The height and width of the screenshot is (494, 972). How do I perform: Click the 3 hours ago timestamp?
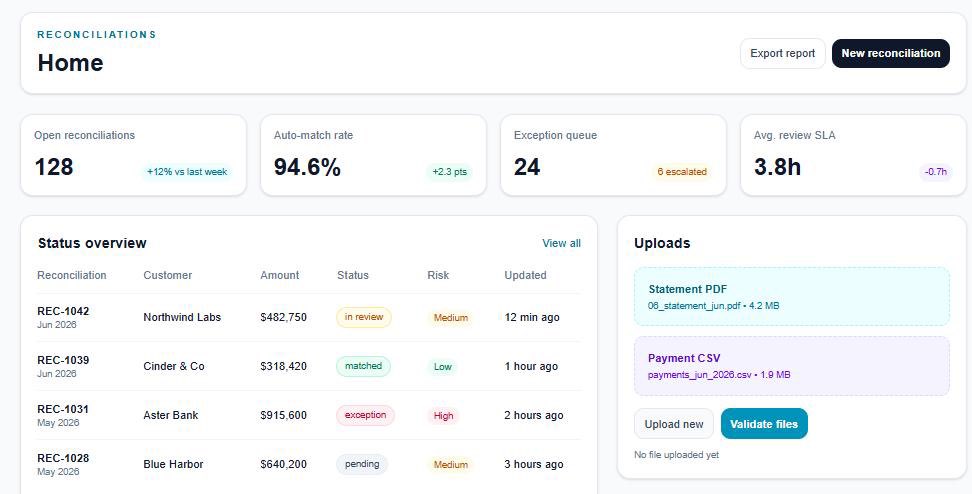pyautogui.click(x=534, y=464)
